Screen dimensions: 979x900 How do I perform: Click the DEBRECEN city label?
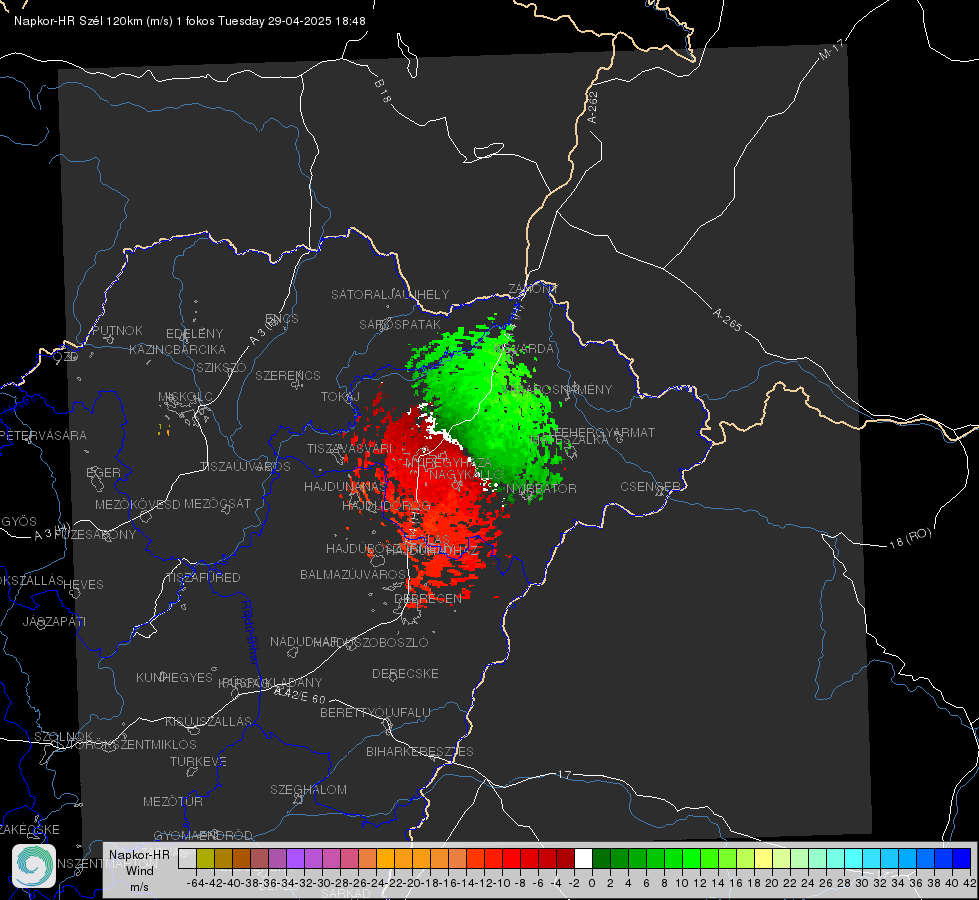[x=428, y=598]
